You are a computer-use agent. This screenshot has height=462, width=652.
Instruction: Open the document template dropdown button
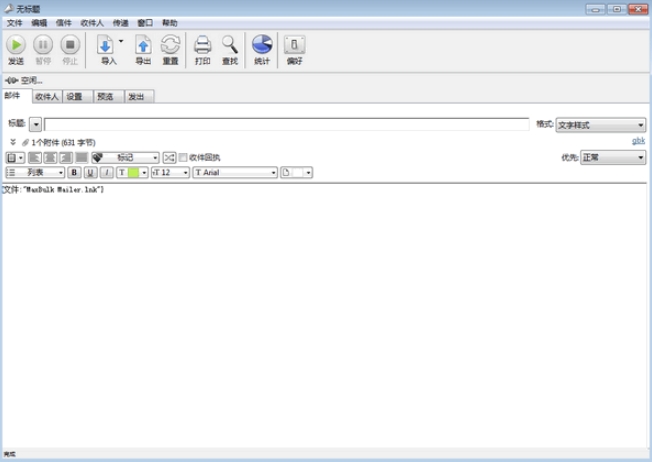15,158
